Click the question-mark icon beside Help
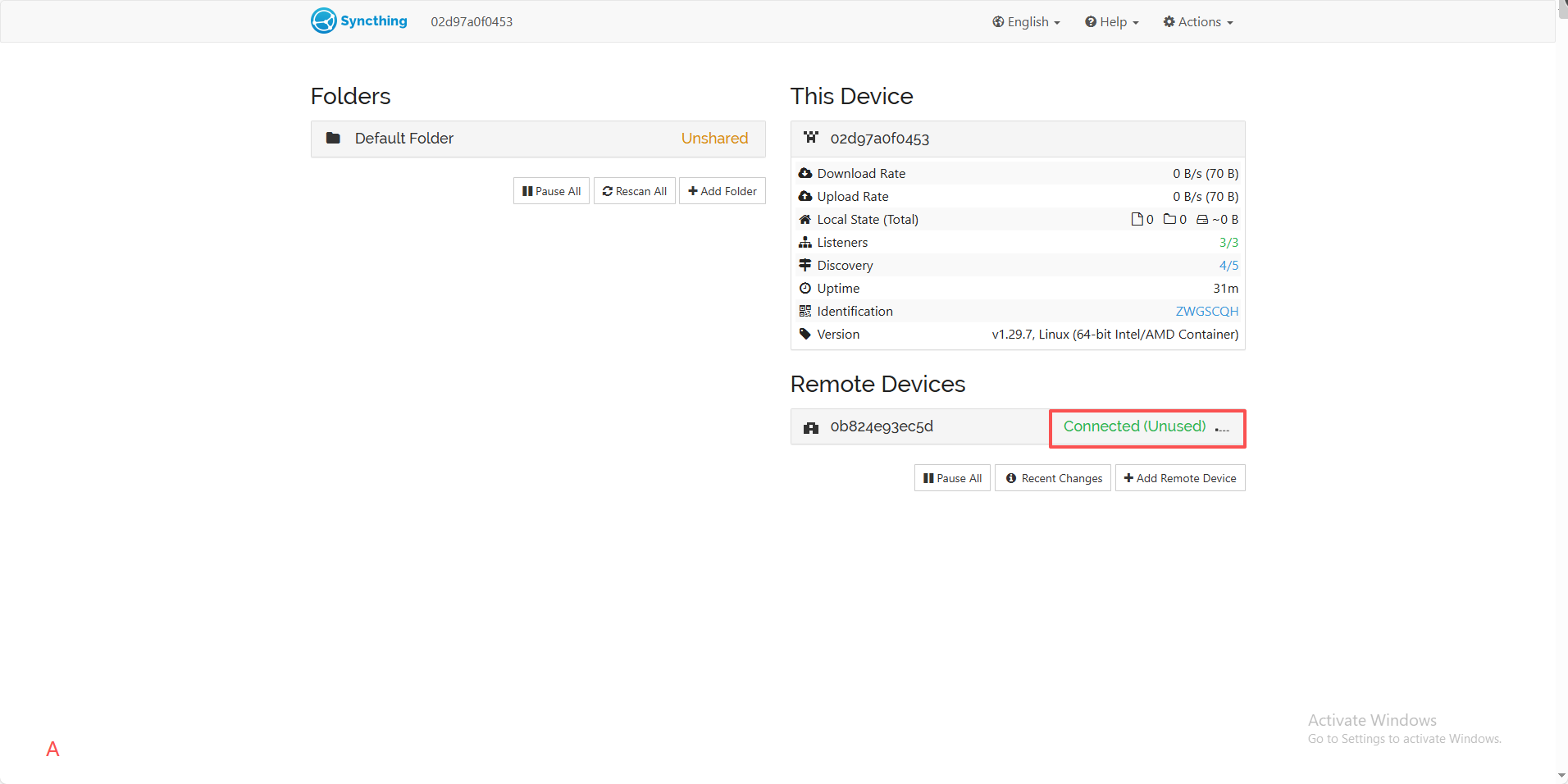Screen dimensions: 1568x784 [1091, 21]
